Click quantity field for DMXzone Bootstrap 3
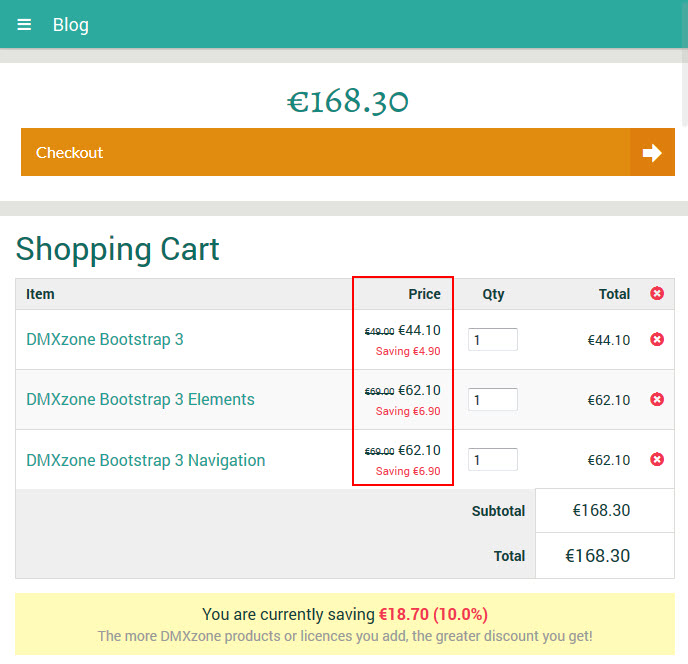The image size is (688, 664). point(493,339)
